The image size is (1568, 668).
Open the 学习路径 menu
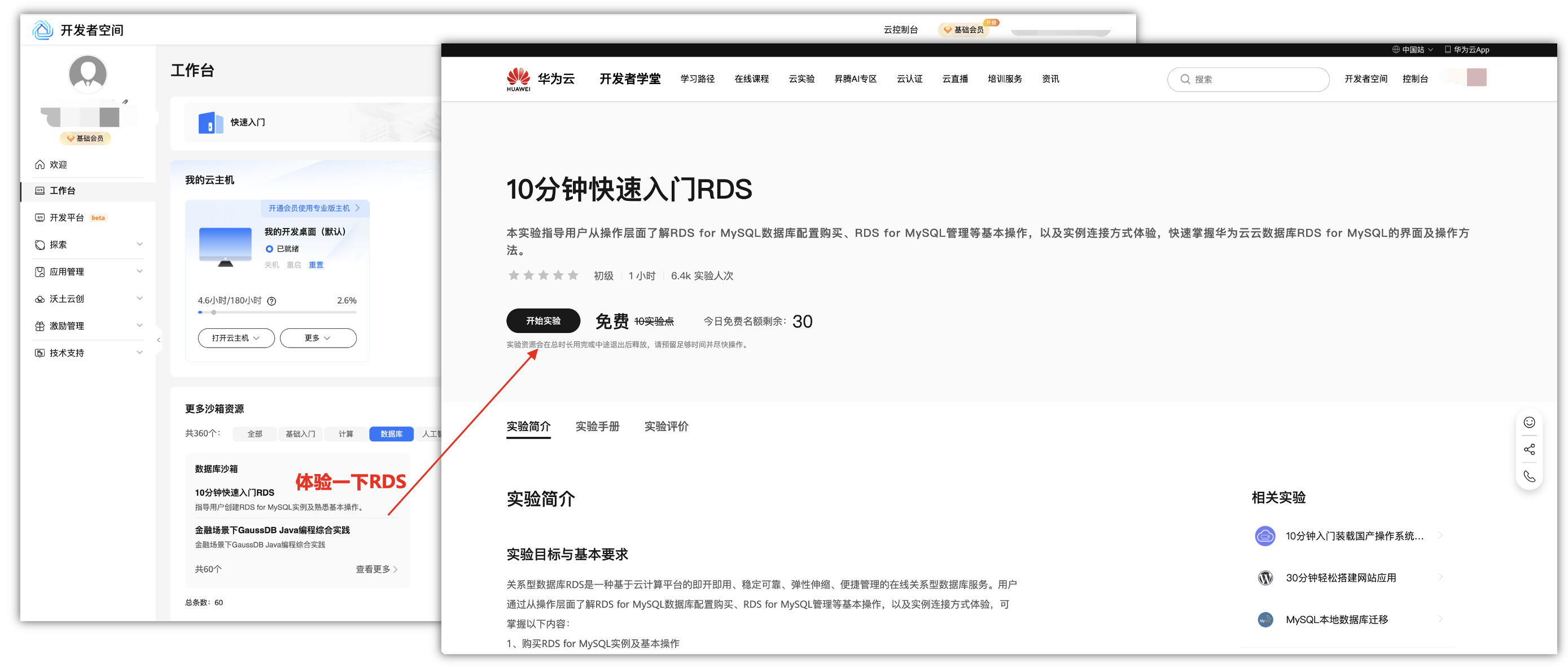tap(698, 79)
